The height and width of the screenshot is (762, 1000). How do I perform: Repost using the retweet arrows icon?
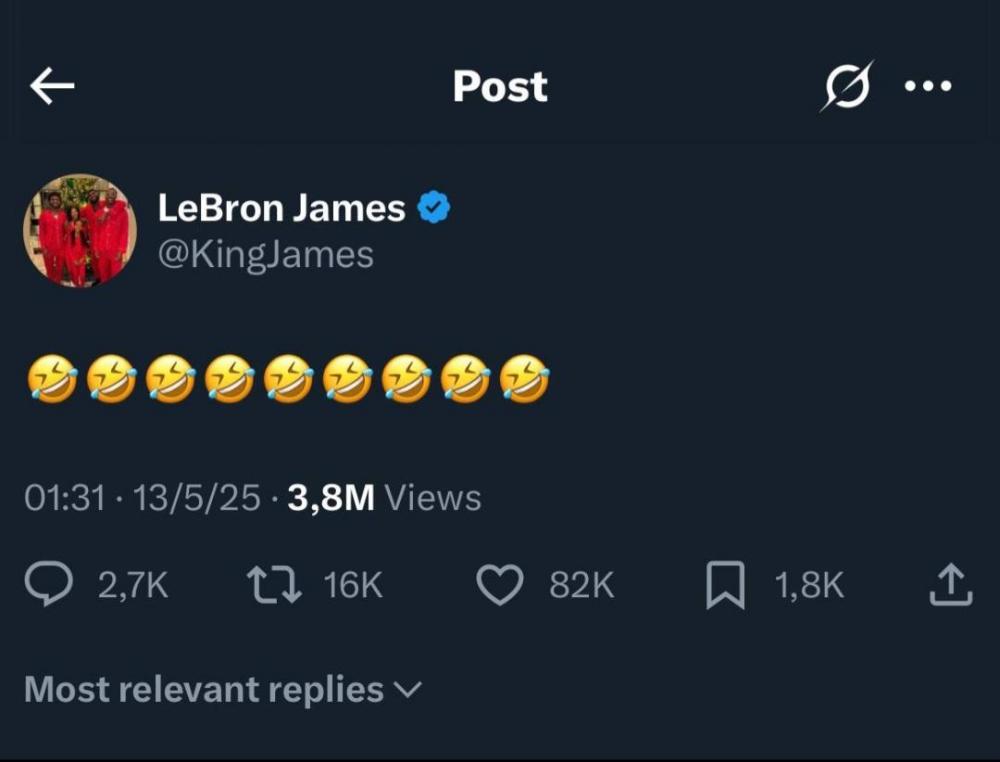click(275, 586)
